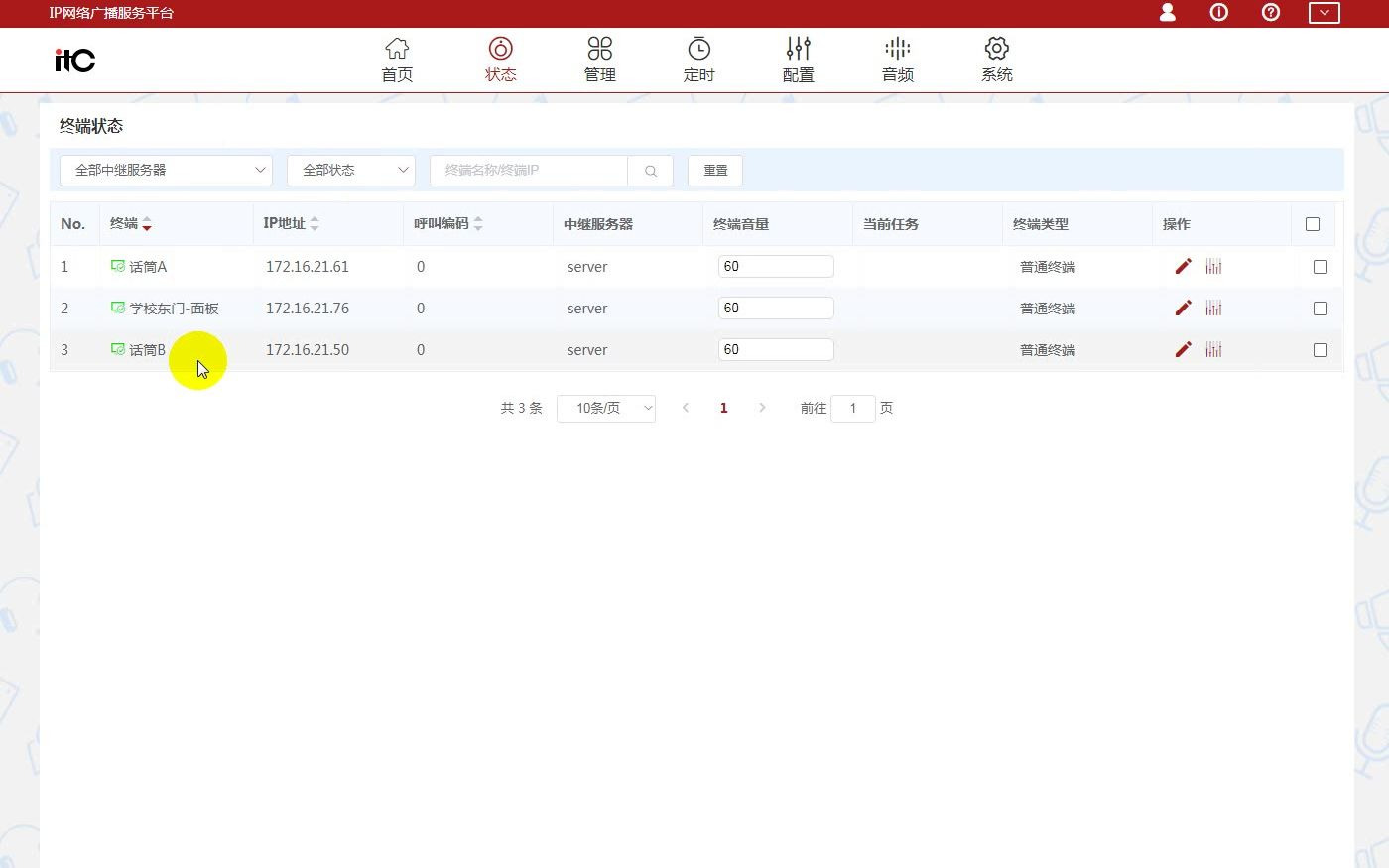Select terminal name 话筒B
Image resolution: width=1389 pixels, height=868 pixels.
[x=147, y=350]
